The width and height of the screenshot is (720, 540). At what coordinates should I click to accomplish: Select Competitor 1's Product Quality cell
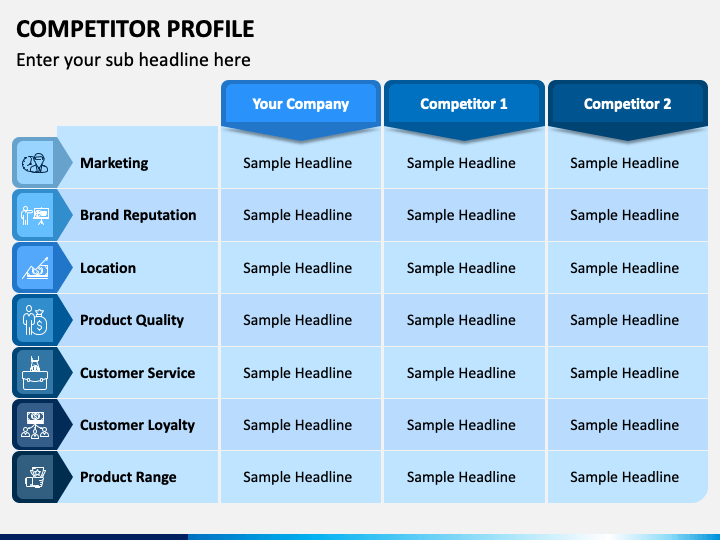[x=464, y=320]
